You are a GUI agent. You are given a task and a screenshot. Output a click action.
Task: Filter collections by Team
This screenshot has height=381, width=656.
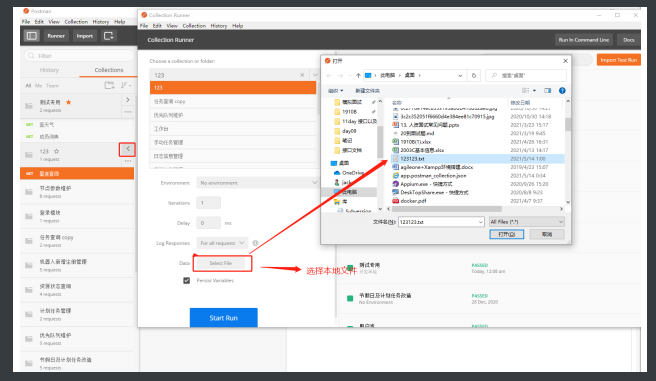tap(52, 85)
